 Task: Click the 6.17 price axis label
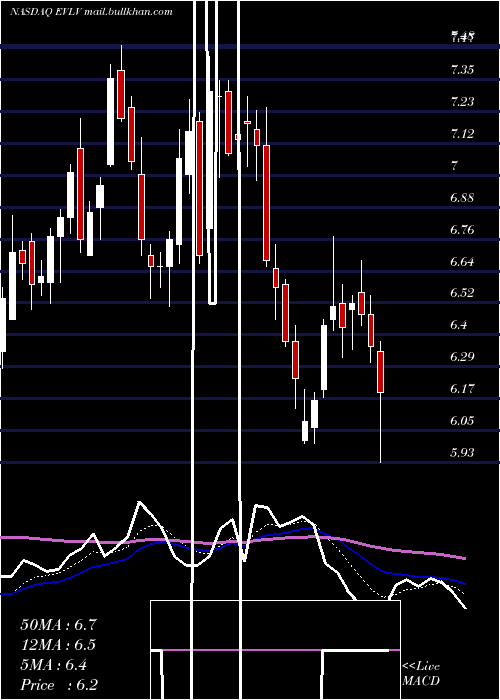[x=462, y=389]
